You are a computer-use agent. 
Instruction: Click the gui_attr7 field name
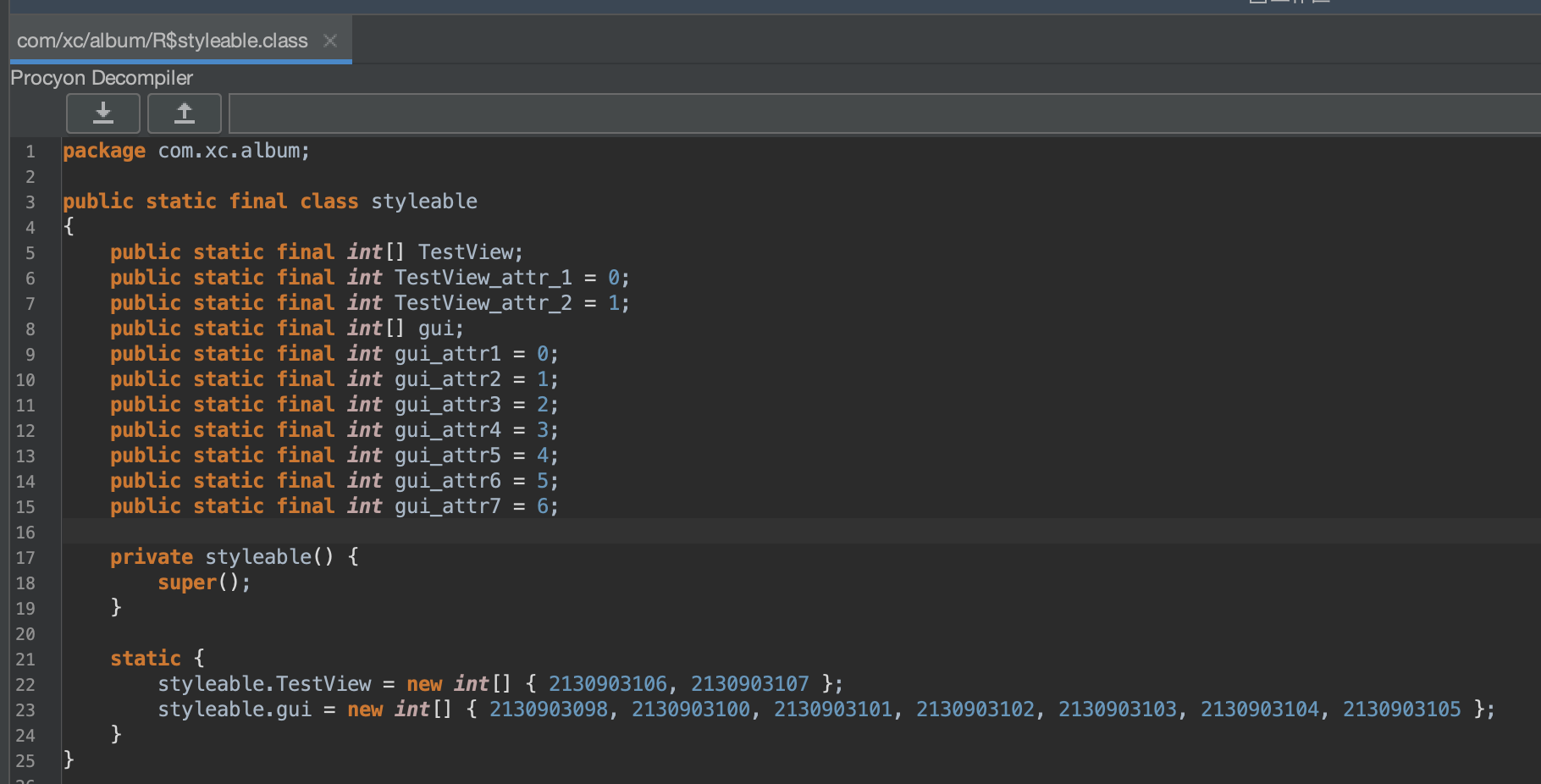coord(447,506)
